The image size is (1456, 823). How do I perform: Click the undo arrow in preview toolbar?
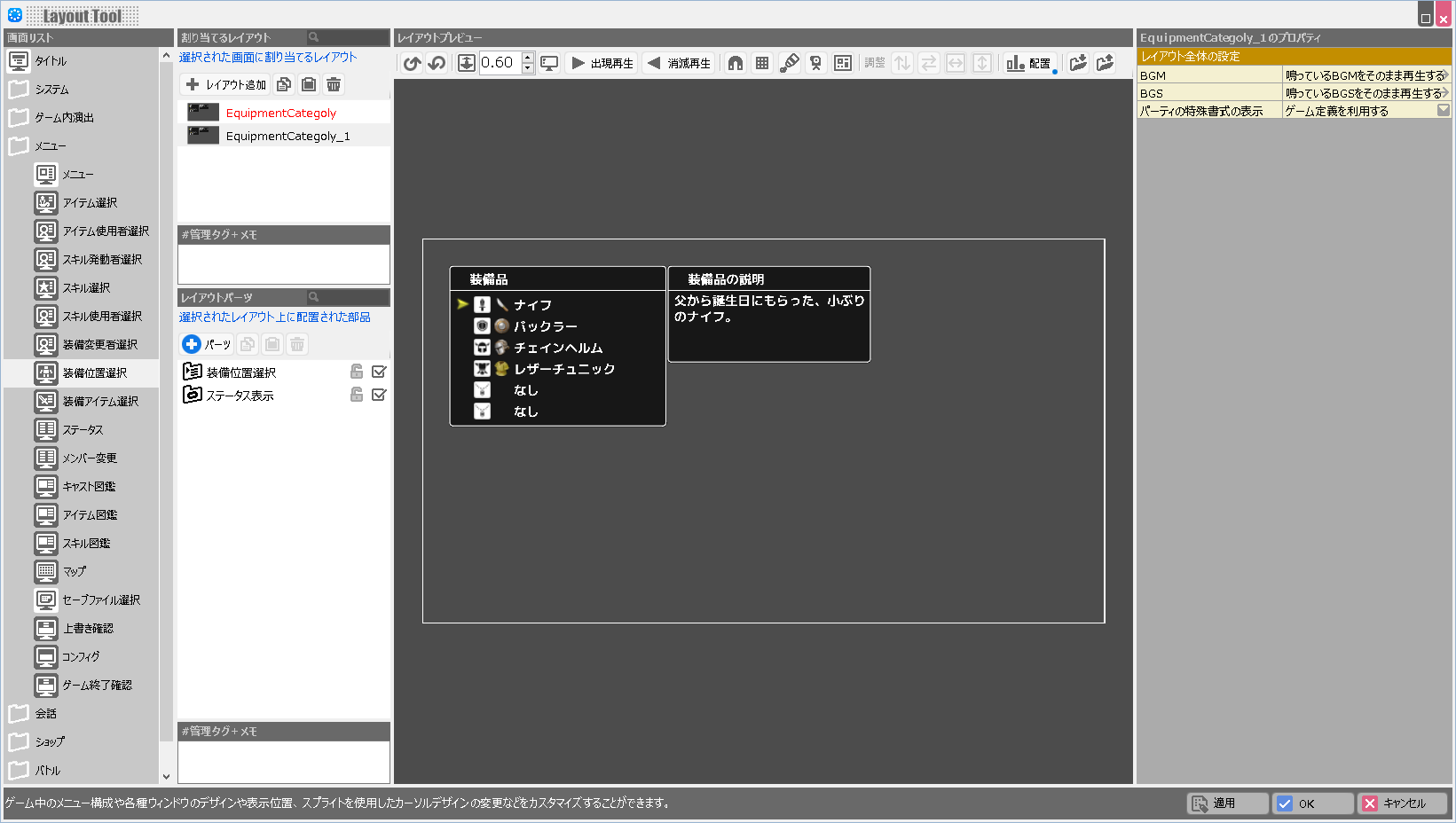point(412,63)
